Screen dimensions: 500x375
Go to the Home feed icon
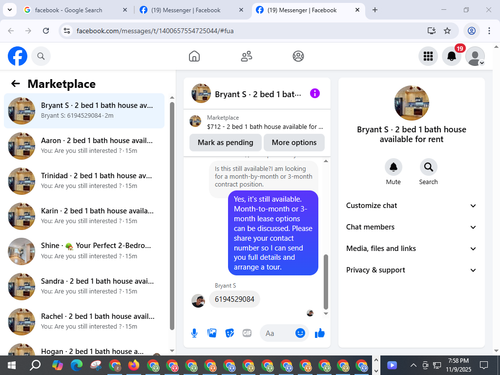[194, 56]
